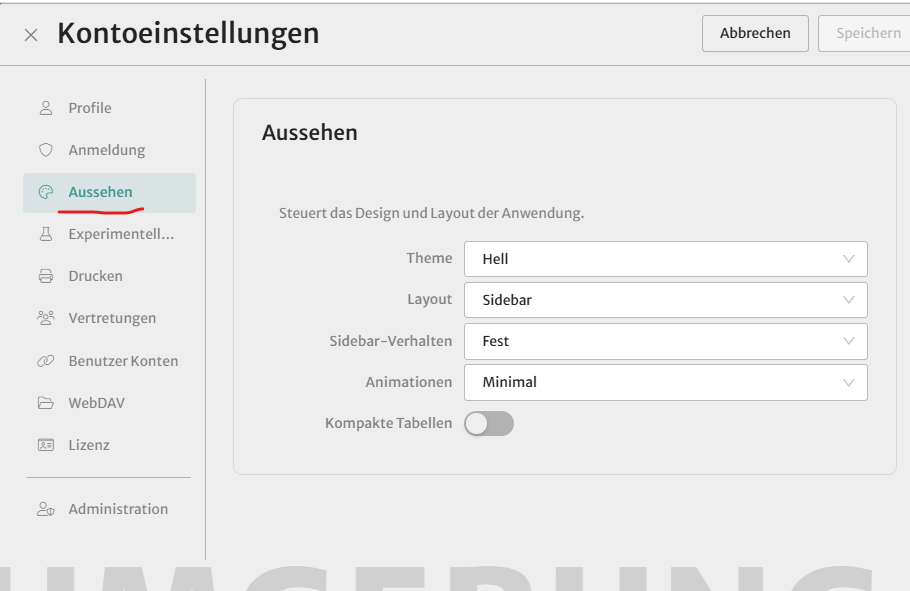
Task: Click the chevron arrow of the Animationen field
Action: pyautogui.click(x=848, y=383)
